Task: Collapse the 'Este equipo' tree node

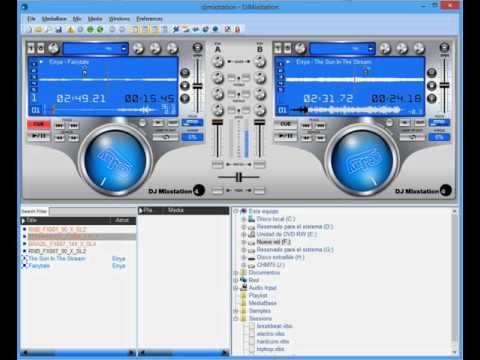Action: coord(236,211)
